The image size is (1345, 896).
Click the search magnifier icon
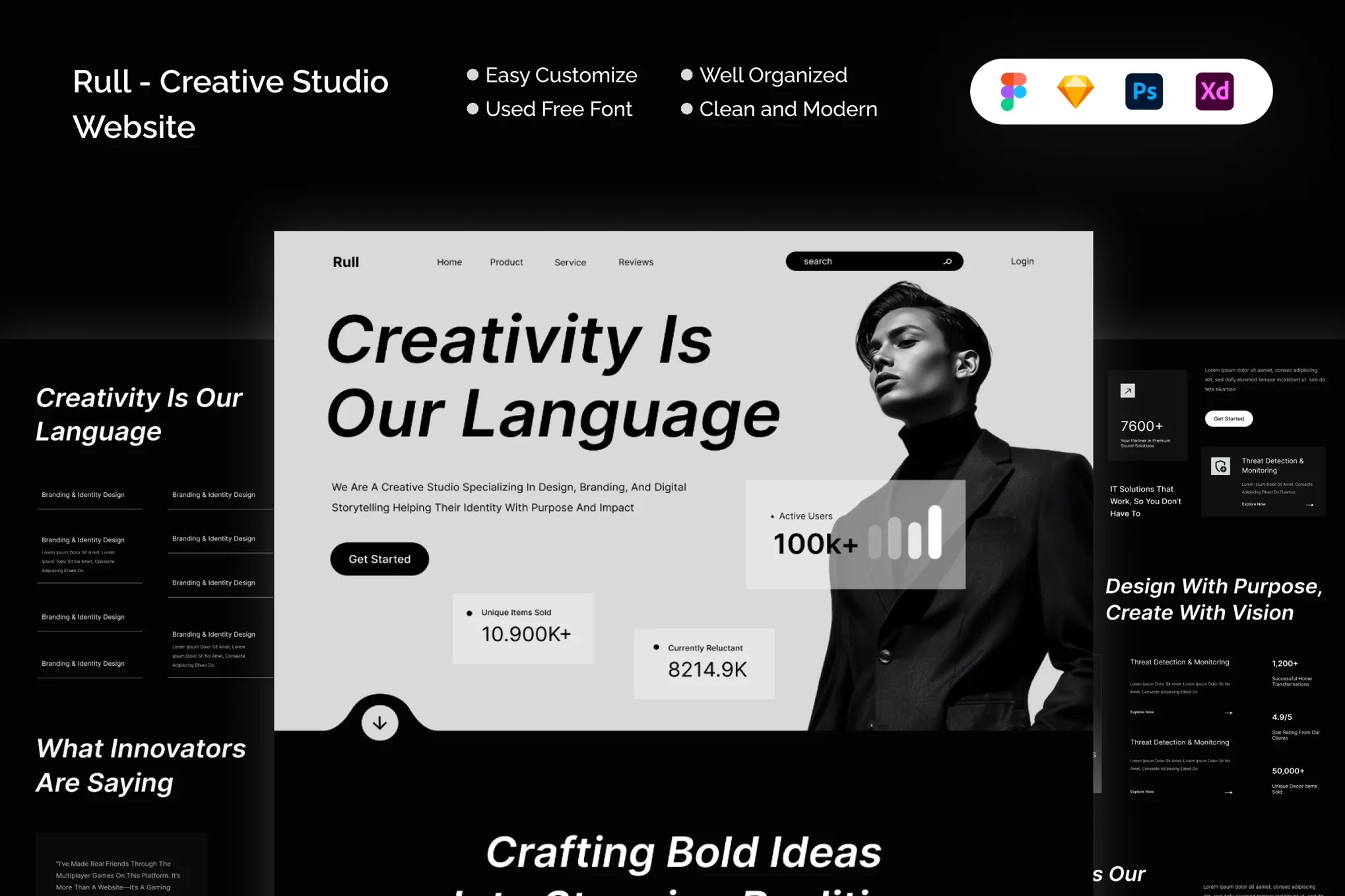pyautogui.click(x=947, y=261)
